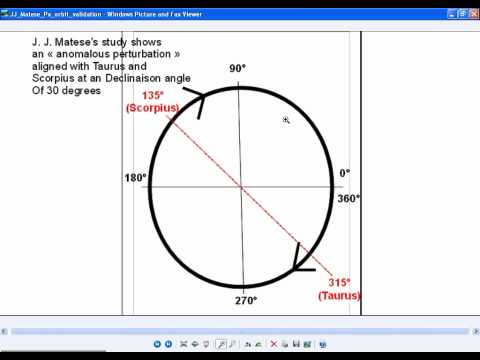This screenshot has width=480, height=360.
Task: Click the "90°" label above the circle
Action: [237, 68]
